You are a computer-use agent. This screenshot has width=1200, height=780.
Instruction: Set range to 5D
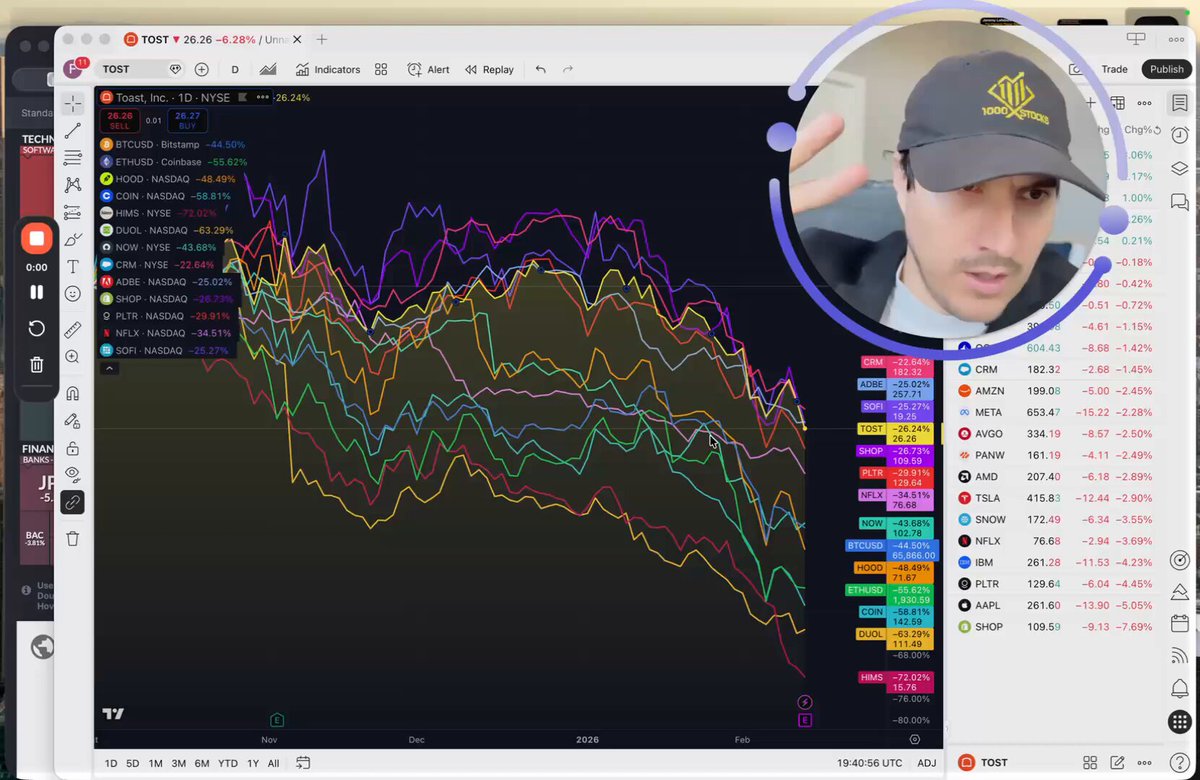tap(132, 763)
